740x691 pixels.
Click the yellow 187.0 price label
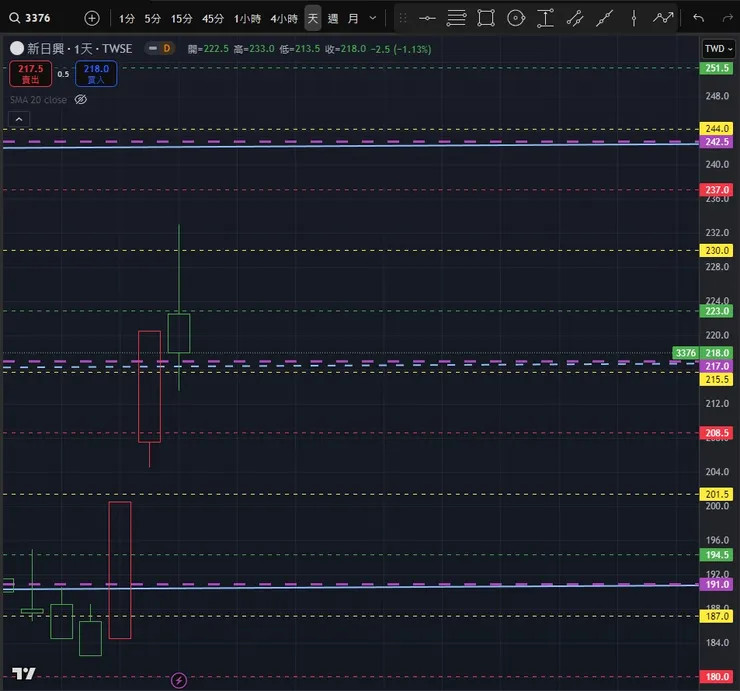click(x=716, y=616)
